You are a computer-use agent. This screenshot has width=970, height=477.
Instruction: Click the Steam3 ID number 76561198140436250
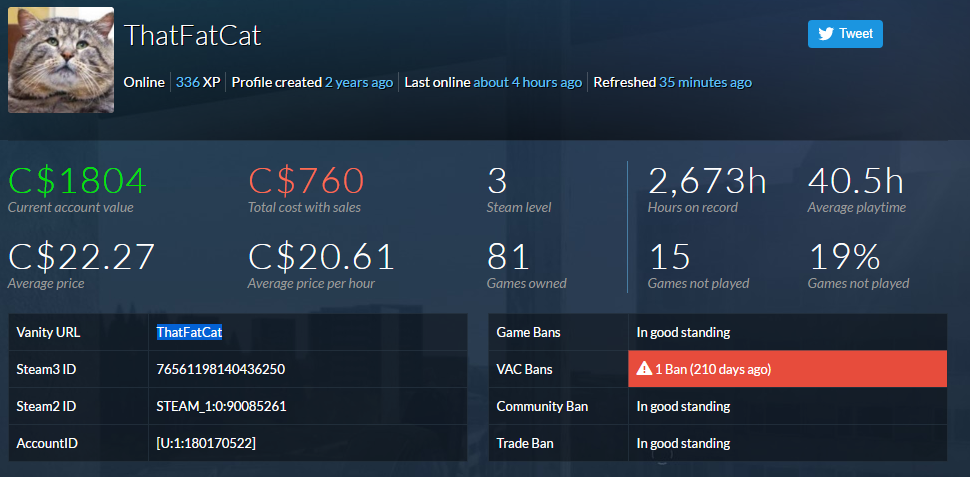coord(221,369)
